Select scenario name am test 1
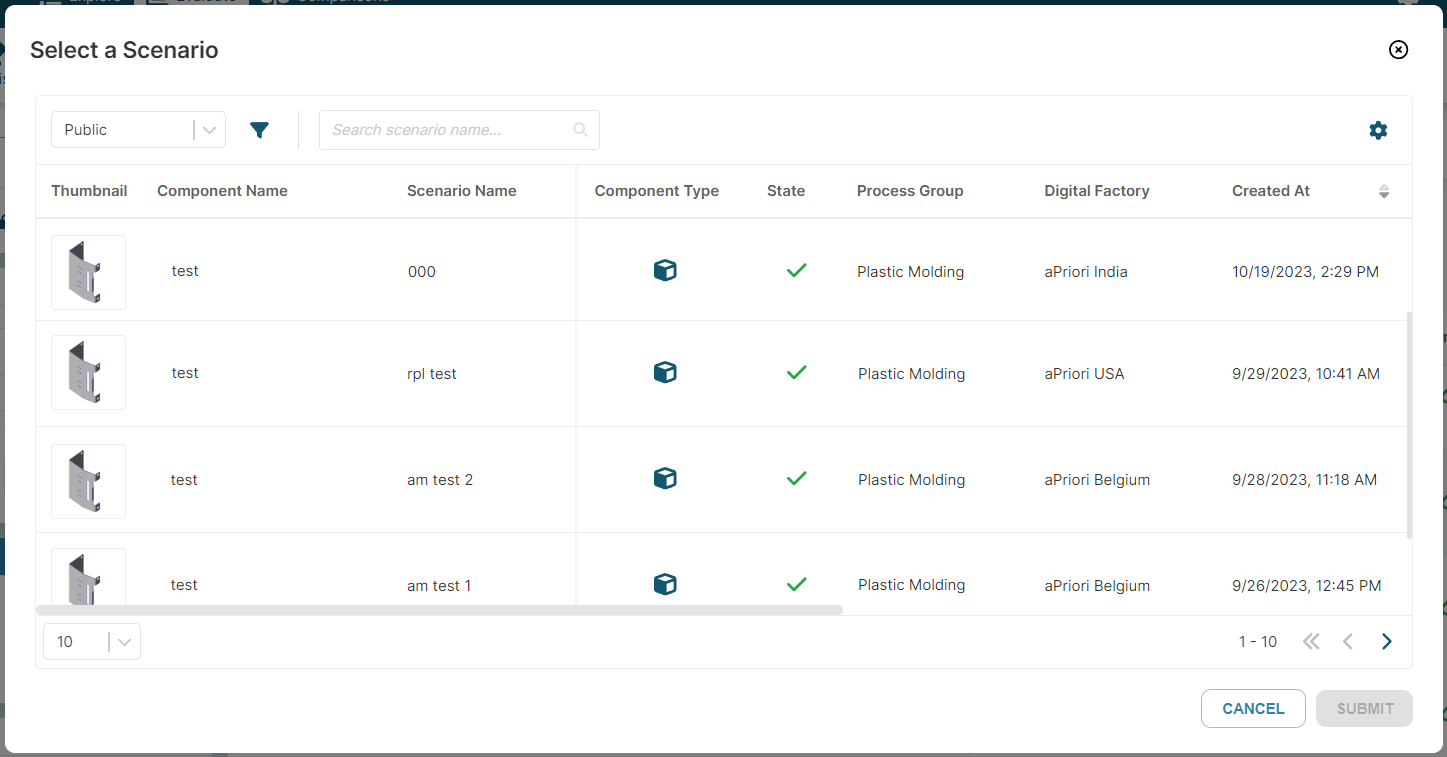This screenshot has width=1447, height=757. pos(439,586)
